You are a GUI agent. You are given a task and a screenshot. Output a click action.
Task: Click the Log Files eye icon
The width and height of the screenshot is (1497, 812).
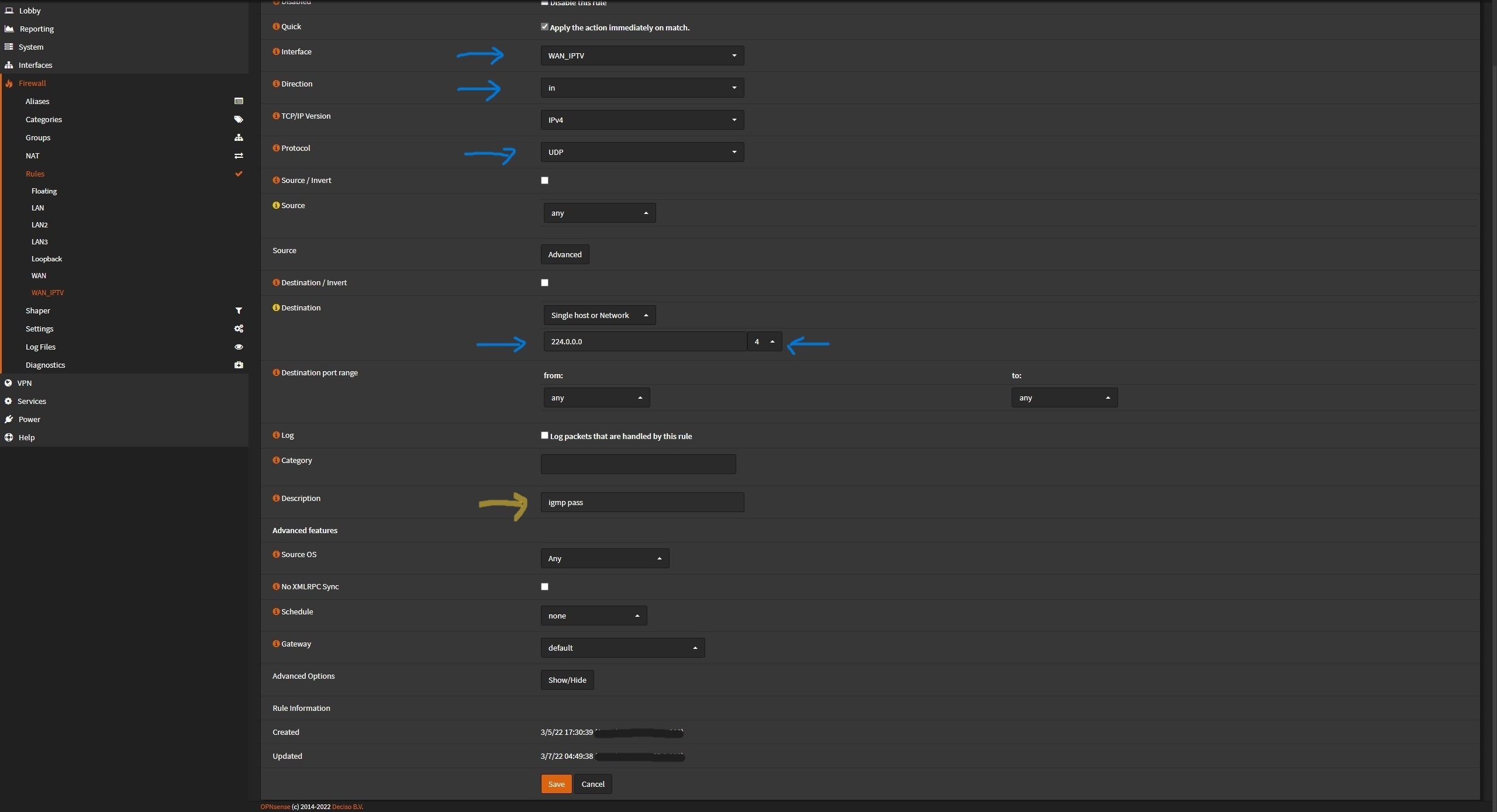(x=239, y=347)
